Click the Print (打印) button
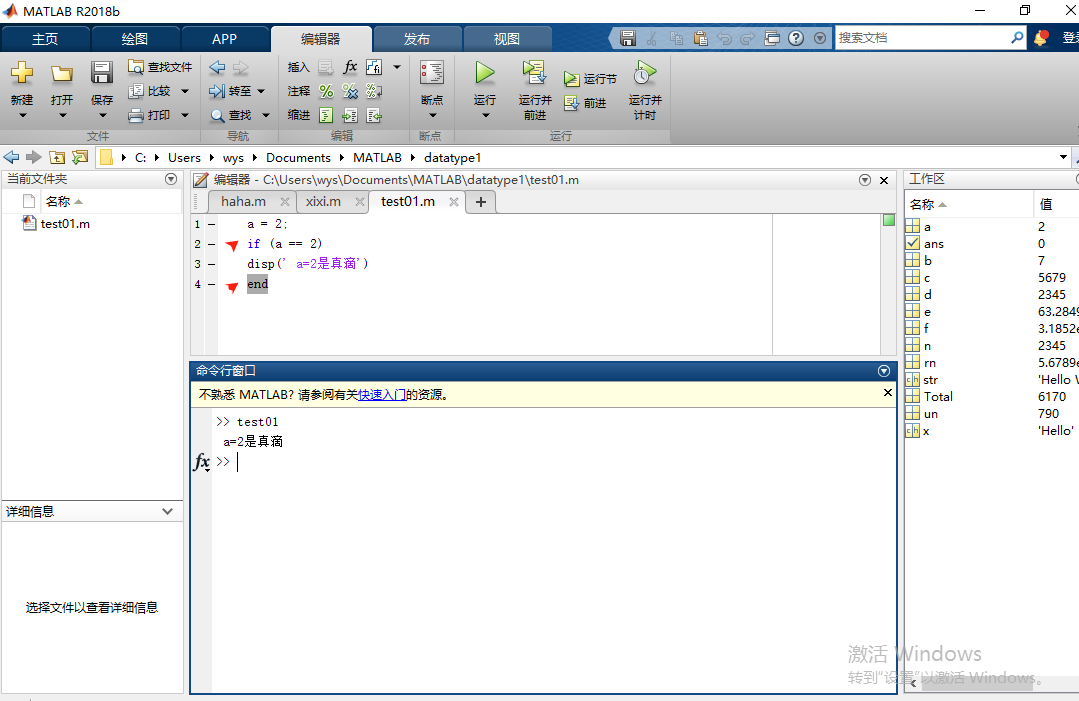This screenshot has height=701, width=1079. coord(150,115)
